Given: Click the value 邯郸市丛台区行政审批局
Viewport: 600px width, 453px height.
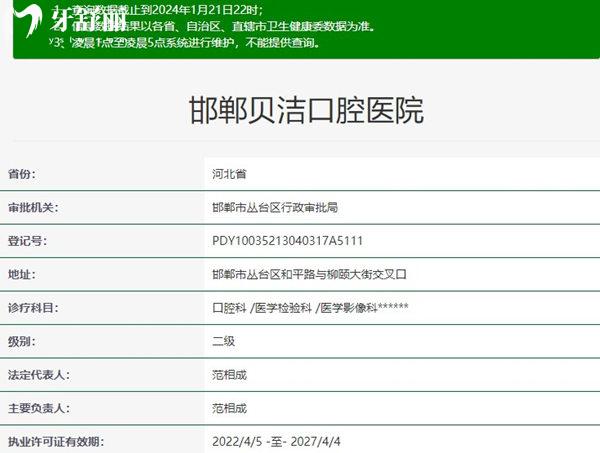Looking at the screenshot, I should [275, 207].
